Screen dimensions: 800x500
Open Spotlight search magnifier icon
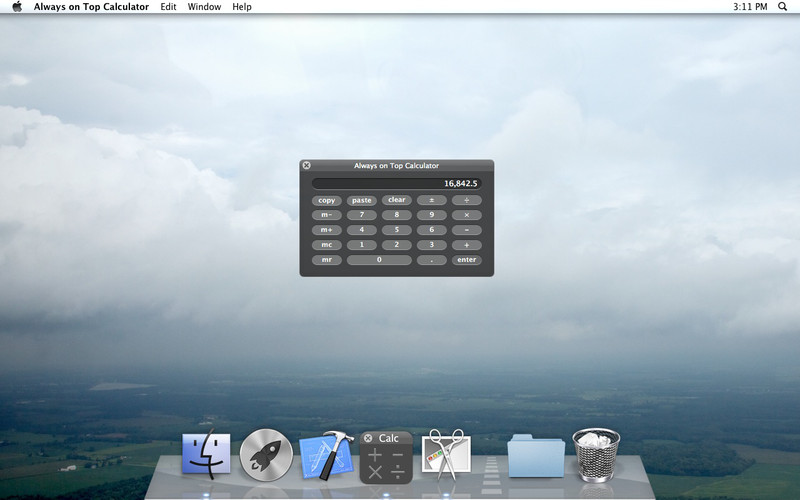pos(782,7)
